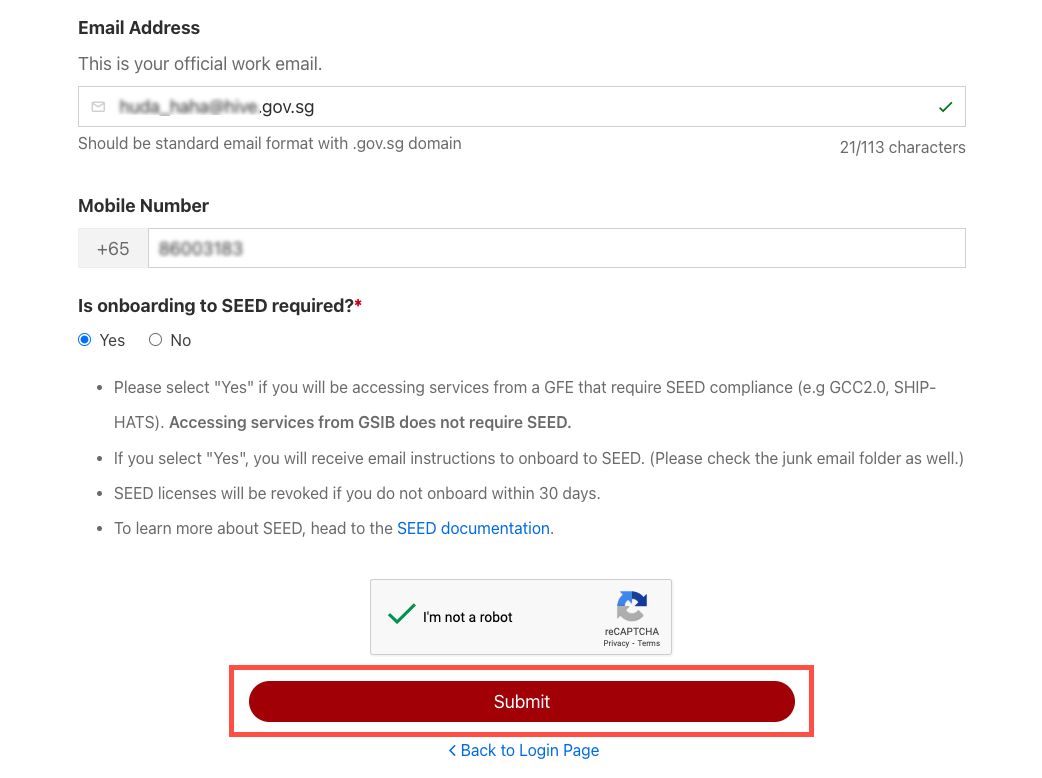Select the Yes radio button for SEED onboarding
The image size is (1042, 778).
84,340
